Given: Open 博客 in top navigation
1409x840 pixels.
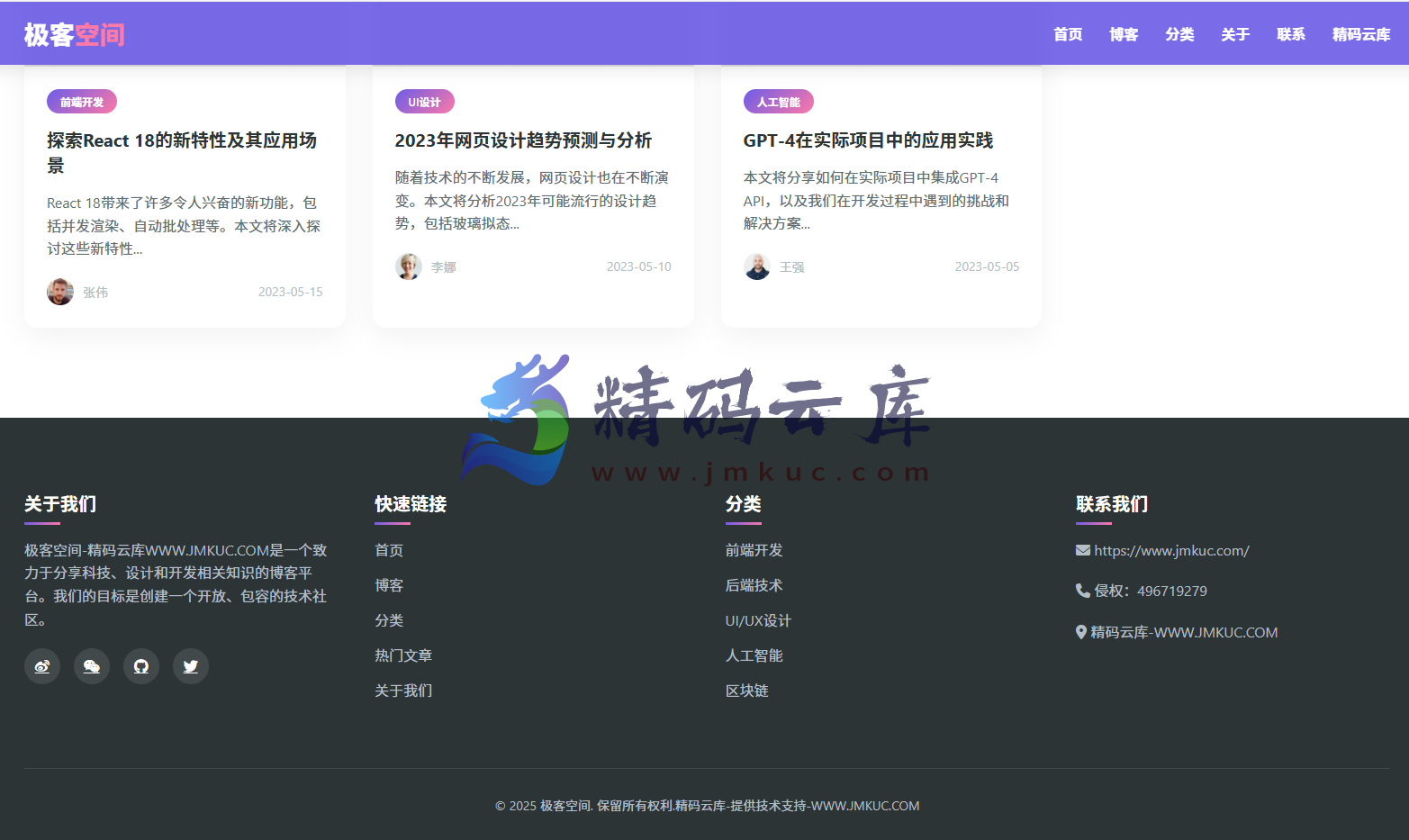Looking at the screenshot, I should [x=1124, y=34].
